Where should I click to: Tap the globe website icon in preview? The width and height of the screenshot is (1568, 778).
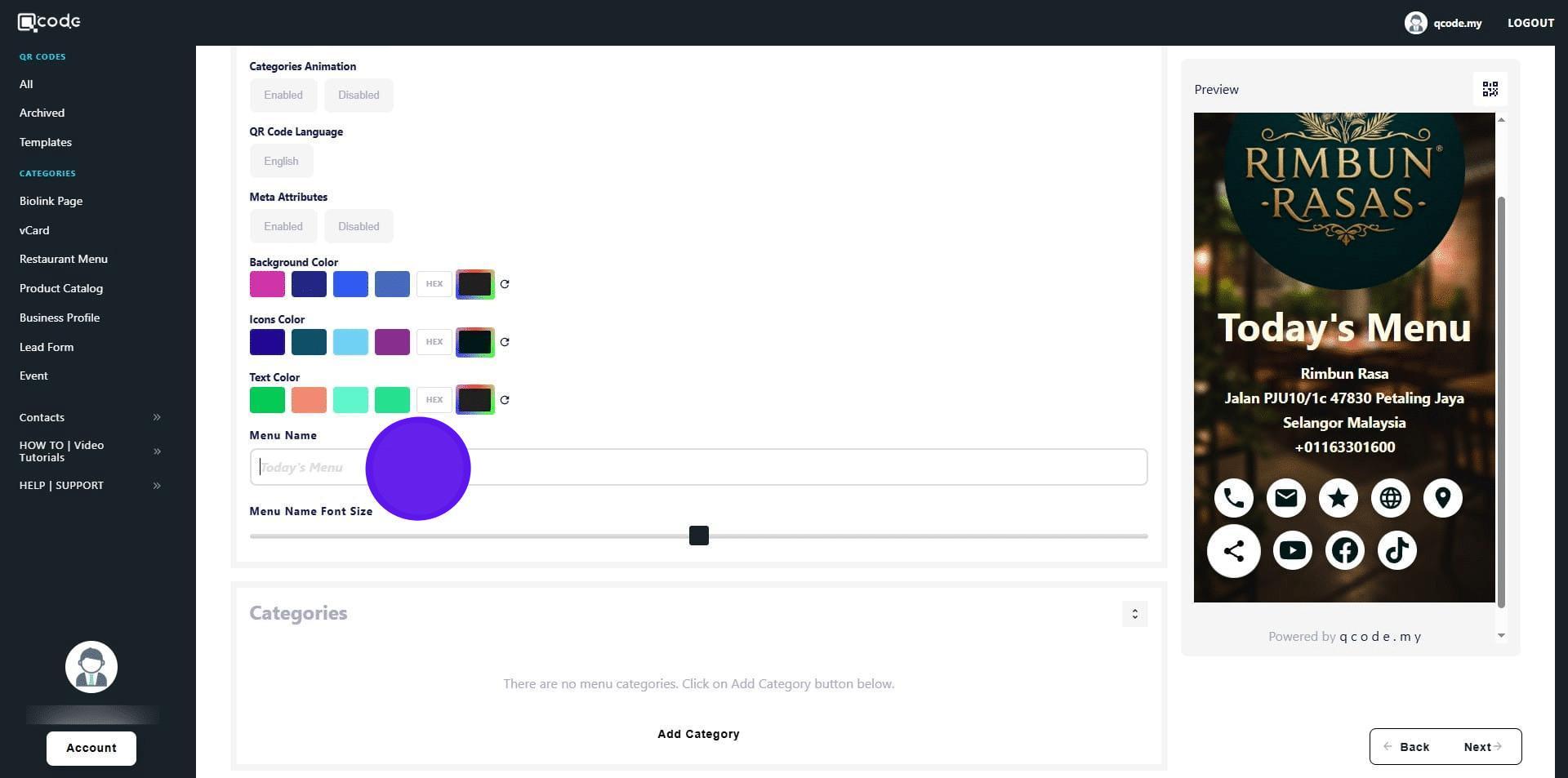point(1391,498)
